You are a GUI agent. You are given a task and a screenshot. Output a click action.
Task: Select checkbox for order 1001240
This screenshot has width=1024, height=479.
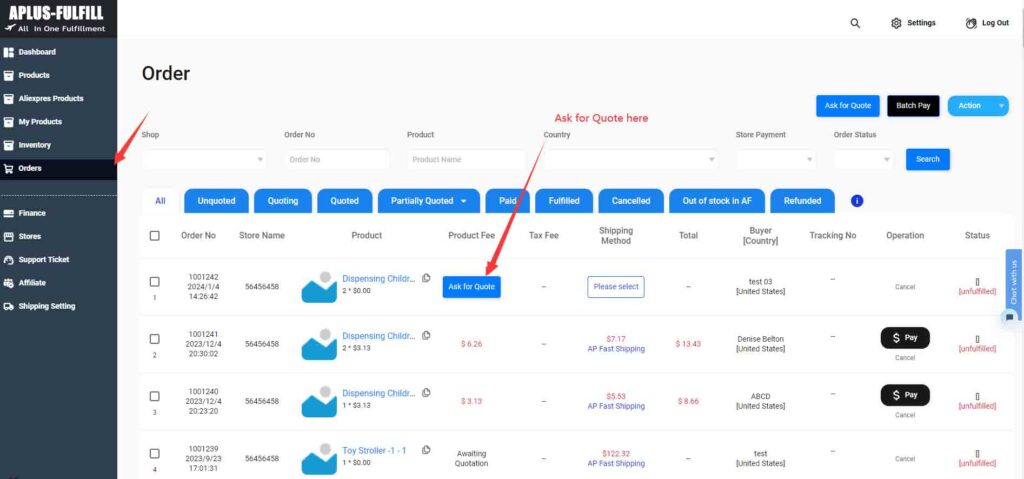coord(154,396)
